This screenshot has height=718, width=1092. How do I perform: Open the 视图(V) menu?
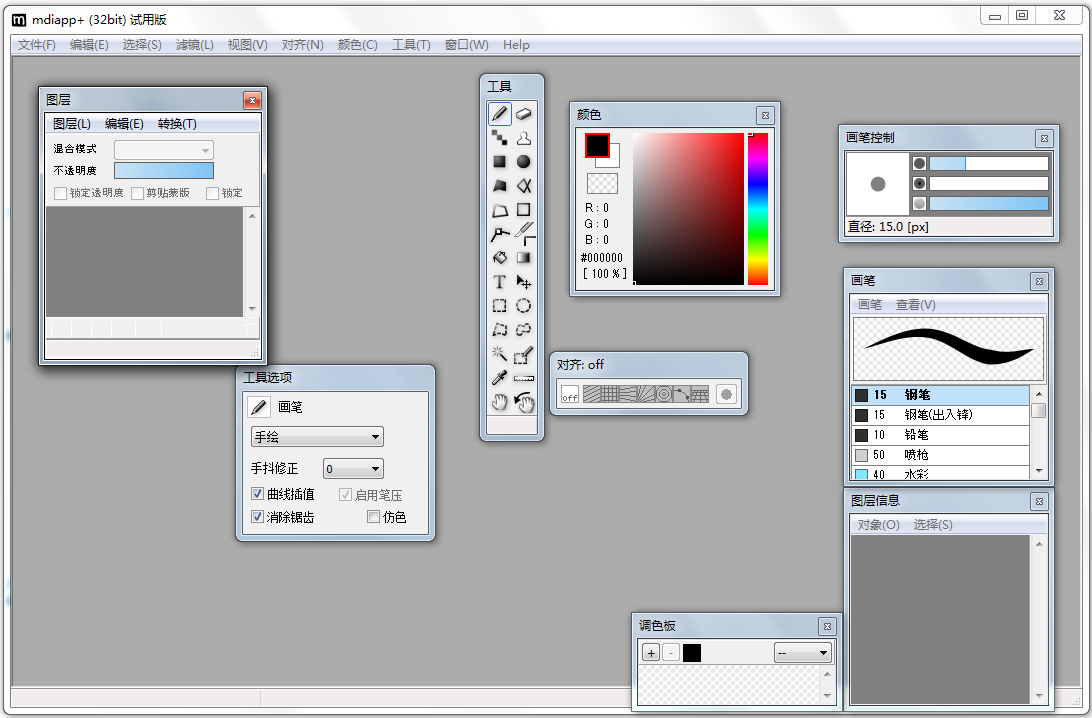point(247,45)
